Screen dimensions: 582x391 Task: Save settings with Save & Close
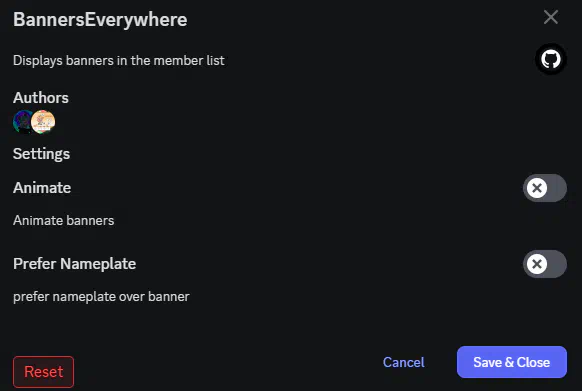pos(512,362)
